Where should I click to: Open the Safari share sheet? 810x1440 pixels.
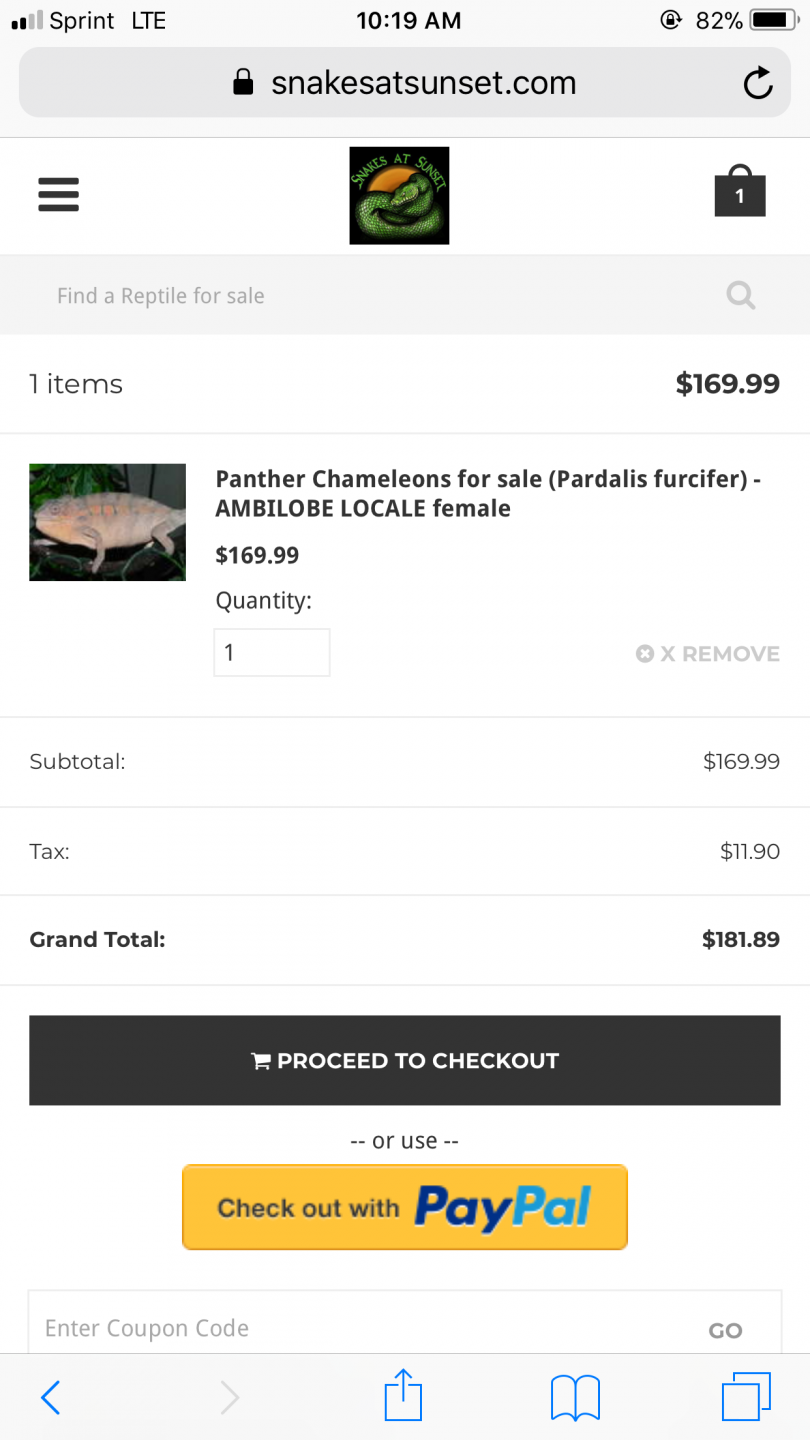coord(404,1396)
